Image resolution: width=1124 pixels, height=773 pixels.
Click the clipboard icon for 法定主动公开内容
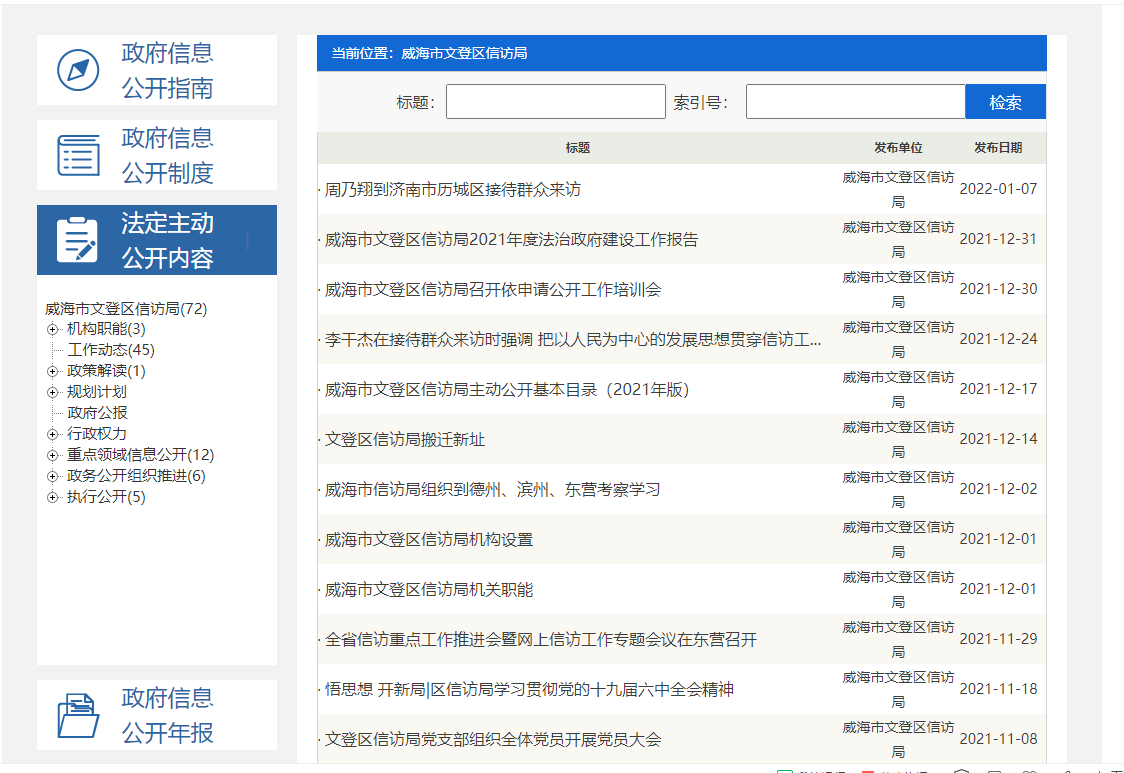coord(78,240)
